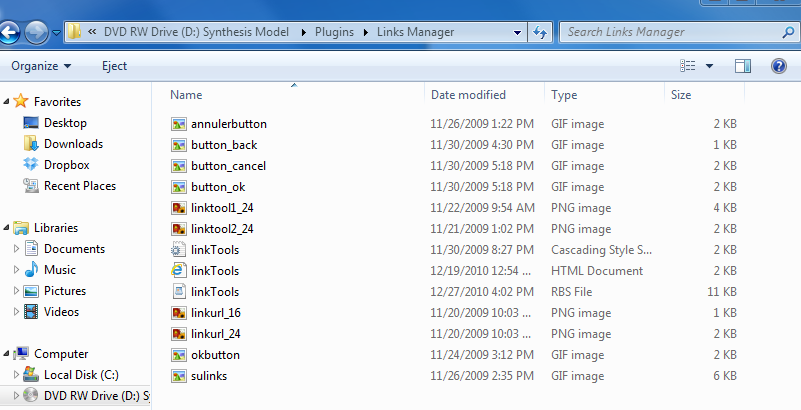Click the Back navigation arrow button

point(7,33)
